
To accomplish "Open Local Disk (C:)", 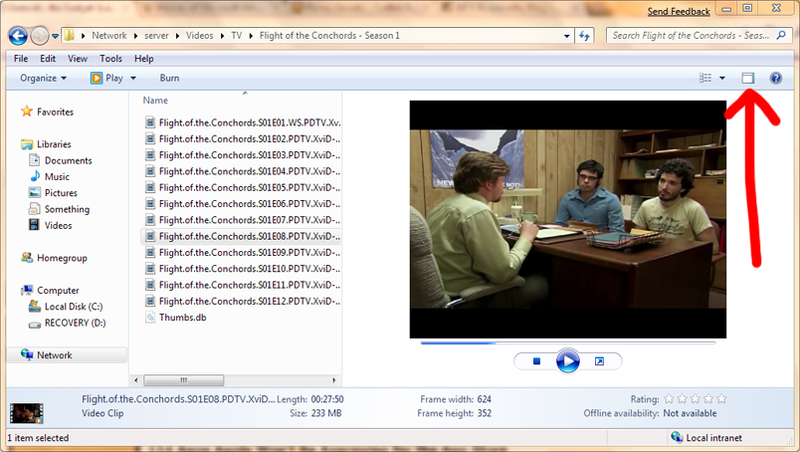I will (73, 307).
